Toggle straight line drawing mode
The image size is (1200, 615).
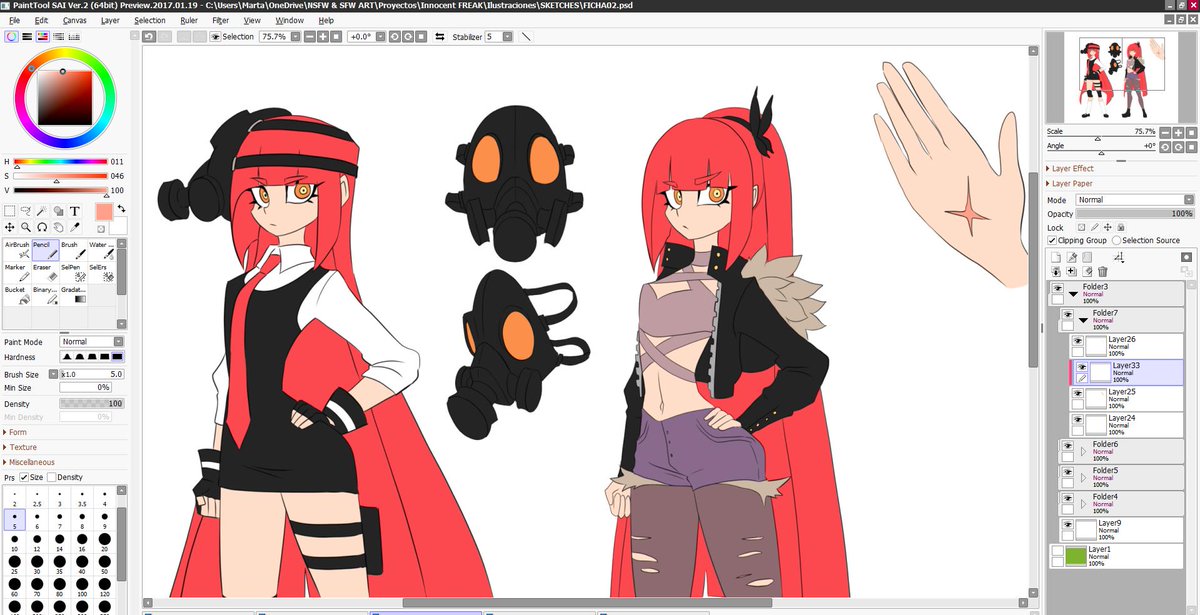pos(527,37)
